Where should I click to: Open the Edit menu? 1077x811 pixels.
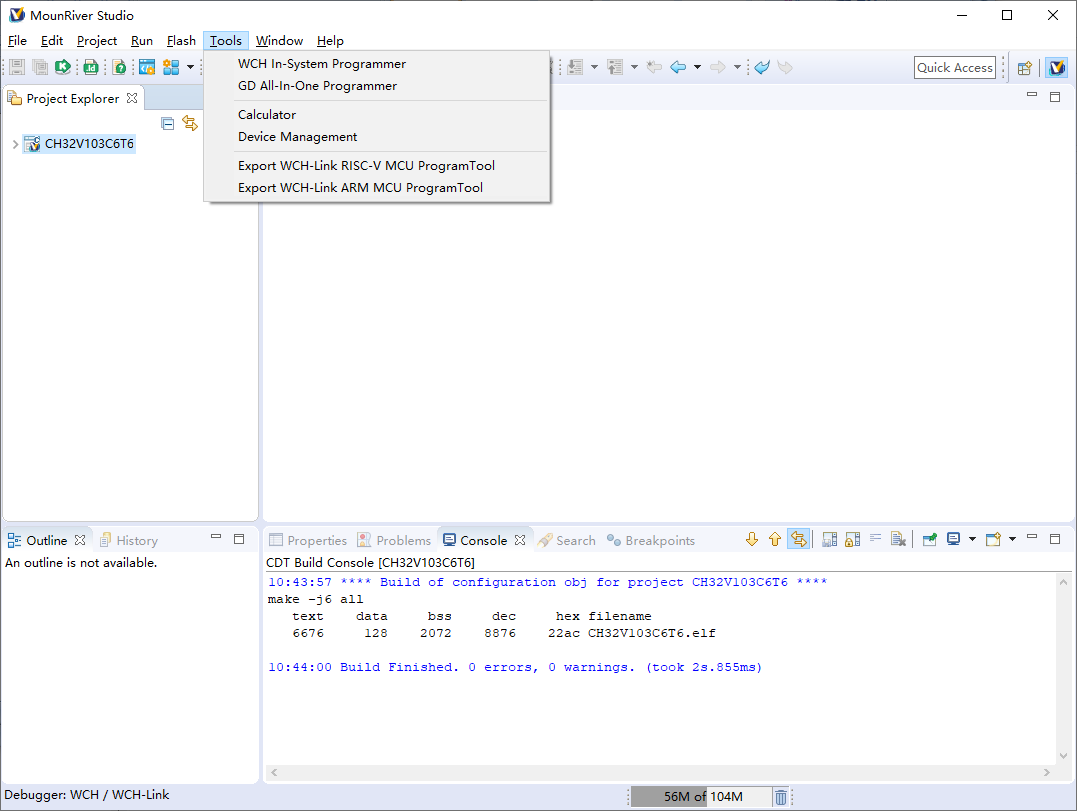[x=52, y=41]
